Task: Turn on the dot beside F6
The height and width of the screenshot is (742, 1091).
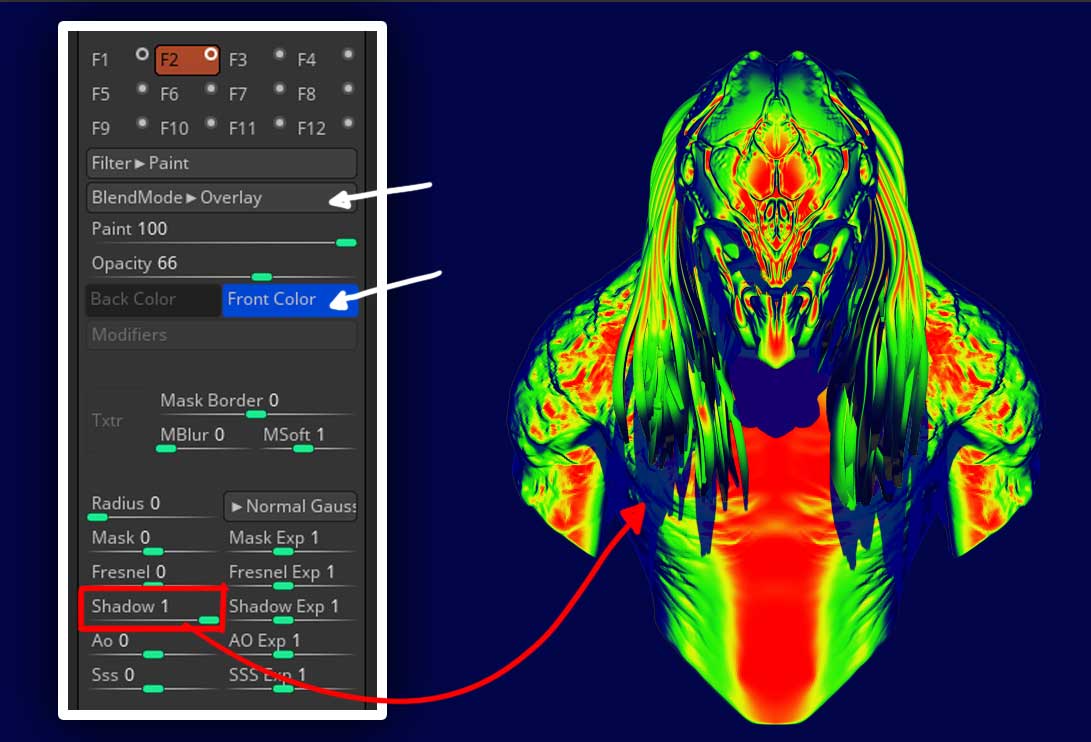Action: (x=210, y=88)
